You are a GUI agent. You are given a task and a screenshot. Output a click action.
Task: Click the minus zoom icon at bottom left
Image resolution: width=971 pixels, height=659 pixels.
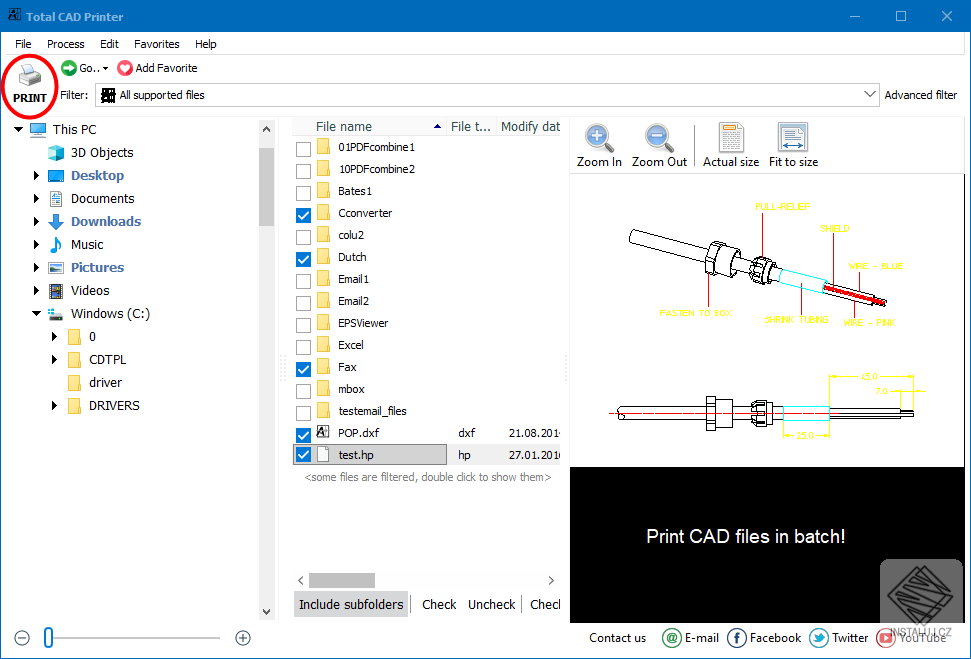point(22,638)
